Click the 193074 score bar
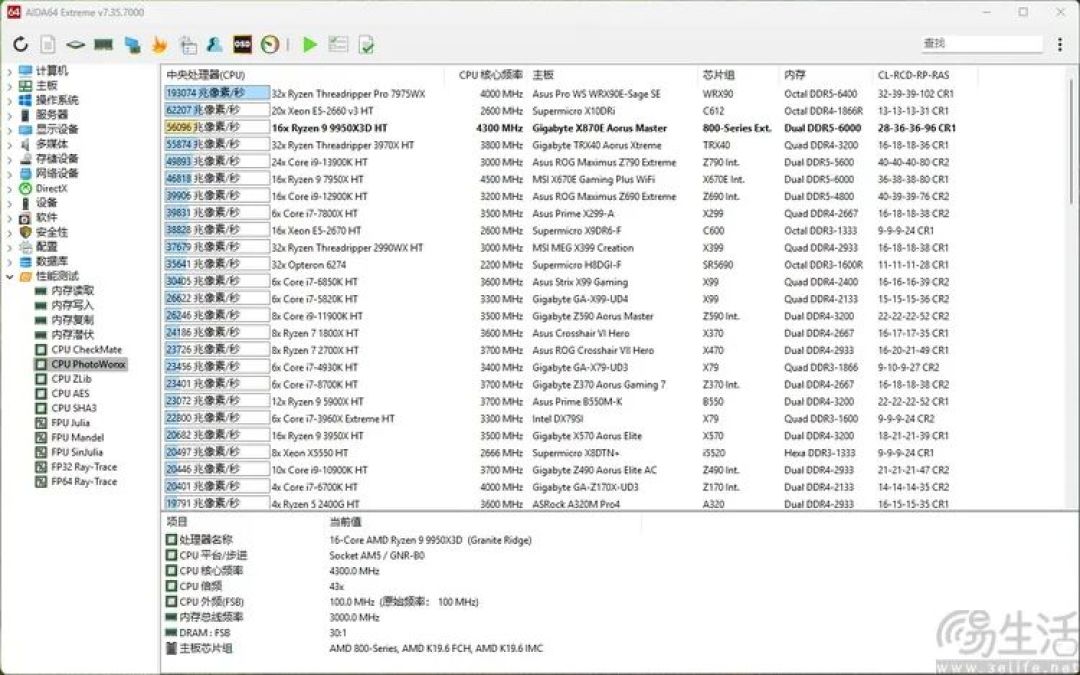Screen dimensions: 1080x675 point(217,93)
